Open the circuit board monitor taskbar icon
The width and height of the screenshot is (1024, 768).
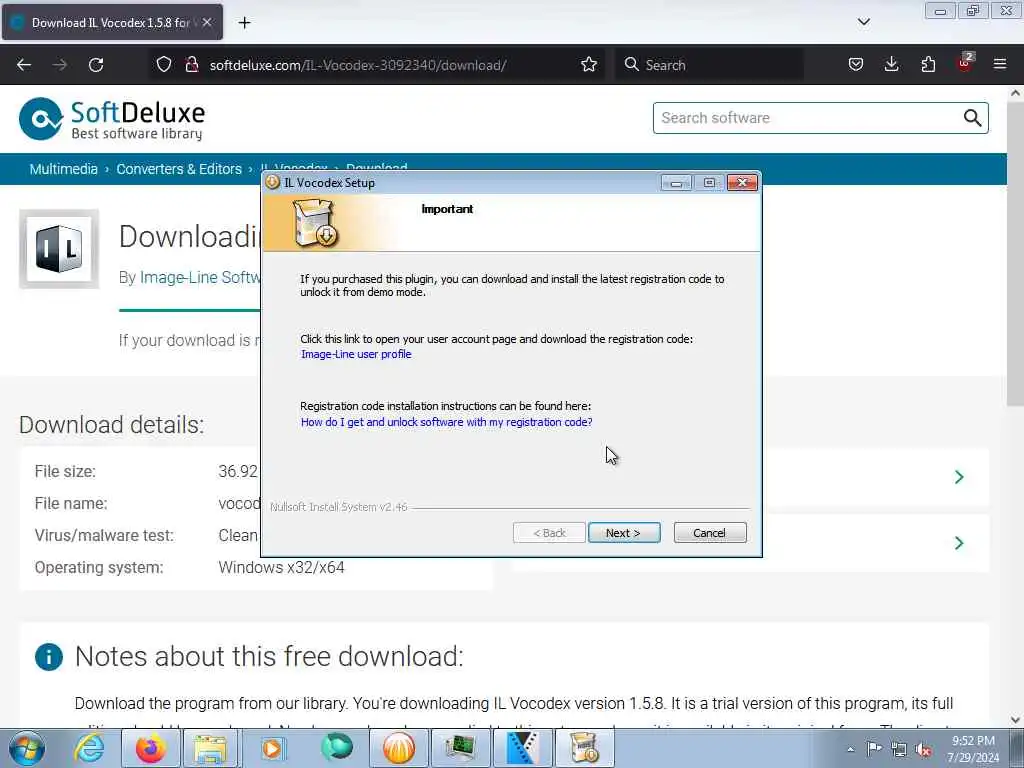point(460,748)
